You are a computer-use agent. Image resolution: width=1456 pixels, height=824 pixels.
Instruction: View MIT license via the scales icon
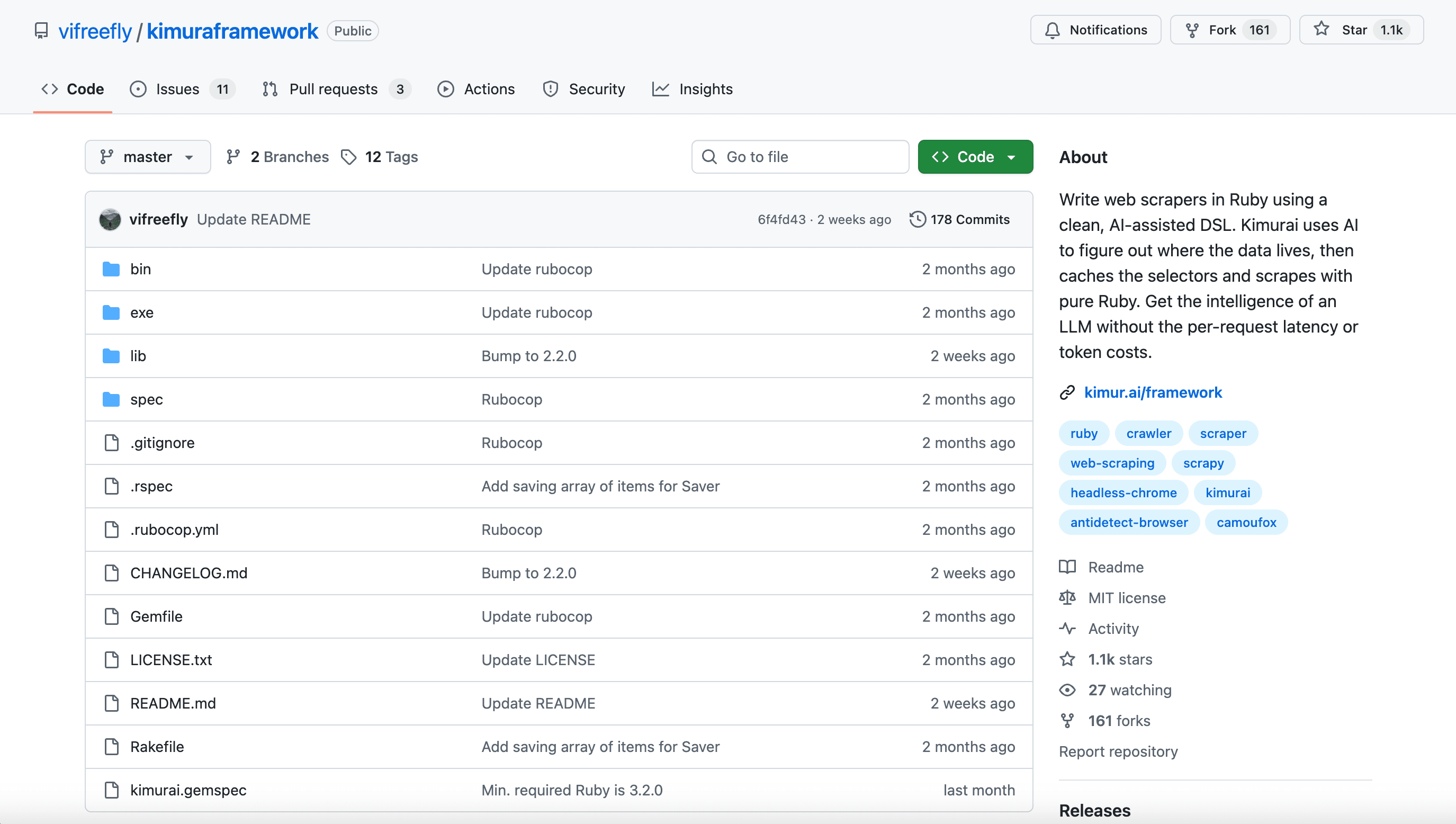tap(1068, 598)
